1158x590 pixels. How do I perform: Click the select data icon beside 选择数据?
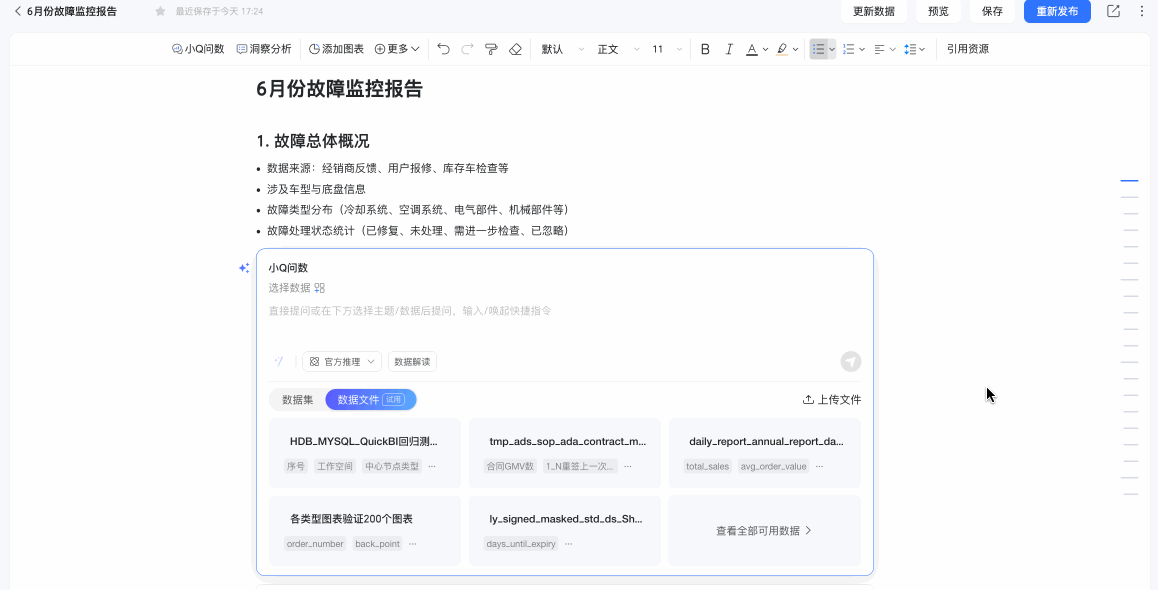coord(320,288)
